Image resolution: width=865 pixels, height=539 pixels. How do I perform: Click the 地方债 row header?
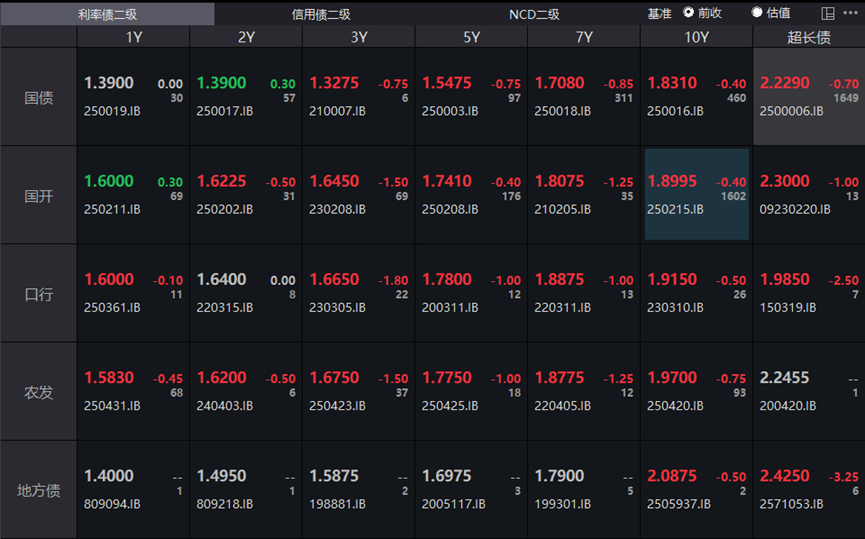coord(39,490)
